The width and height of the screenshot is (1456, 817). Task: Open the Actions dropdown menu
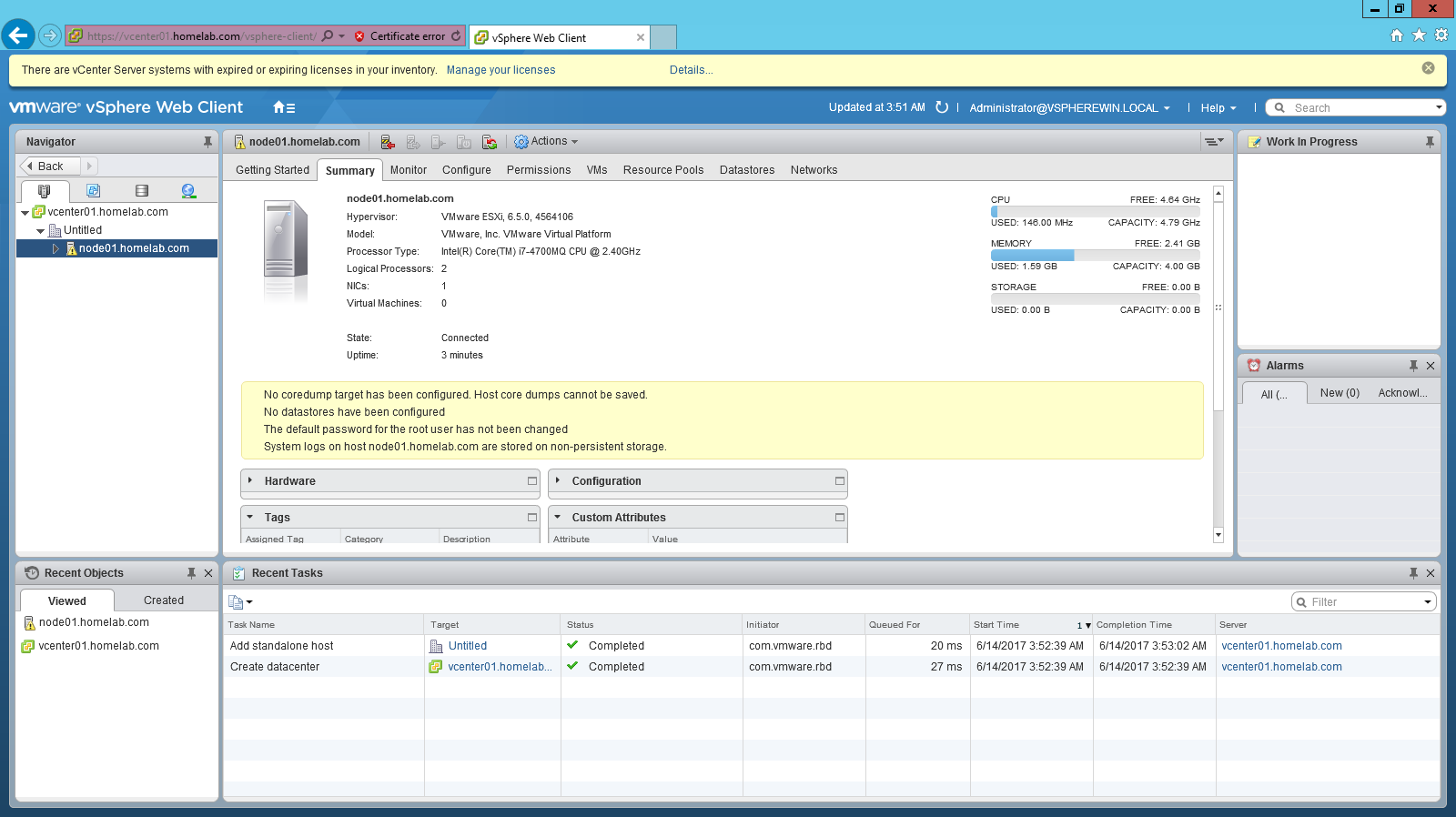click(x=547, y=142)
